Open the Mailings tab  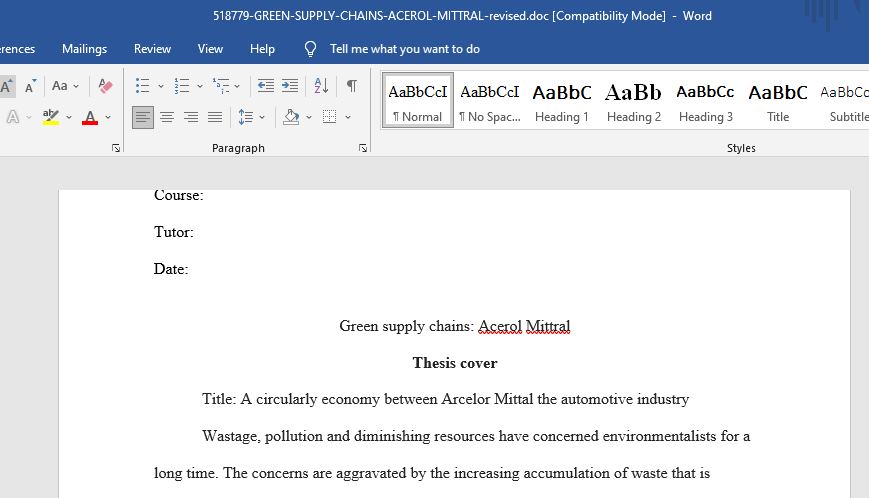[84, 49]
